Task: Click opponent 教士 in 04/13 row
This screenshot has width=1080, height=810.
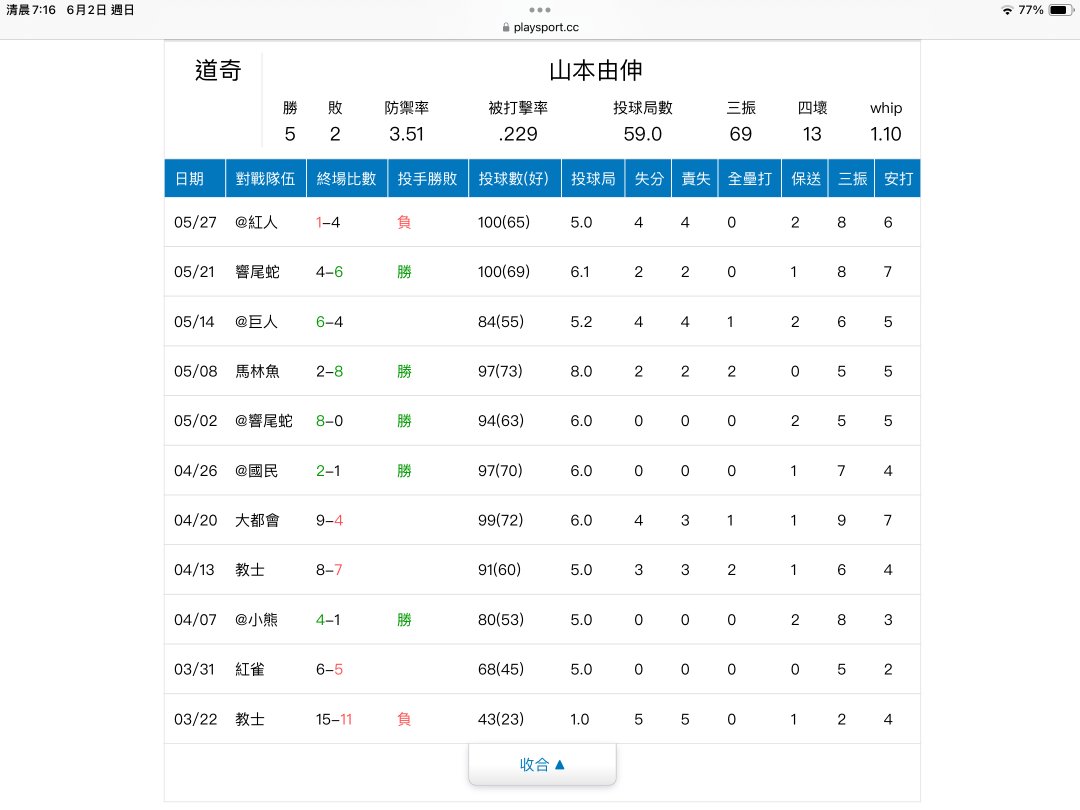Action: point(249,570)
